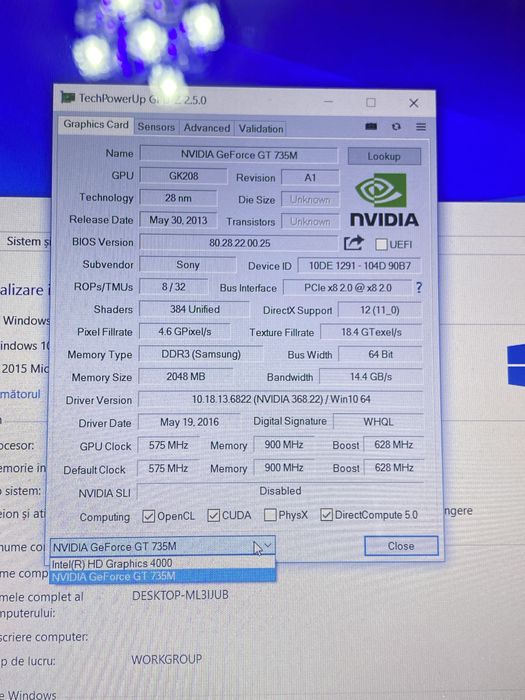The image size is (525, 700).
Task: Click the Default Clock value 575 MHz
Action: click(x=168, y=468)
